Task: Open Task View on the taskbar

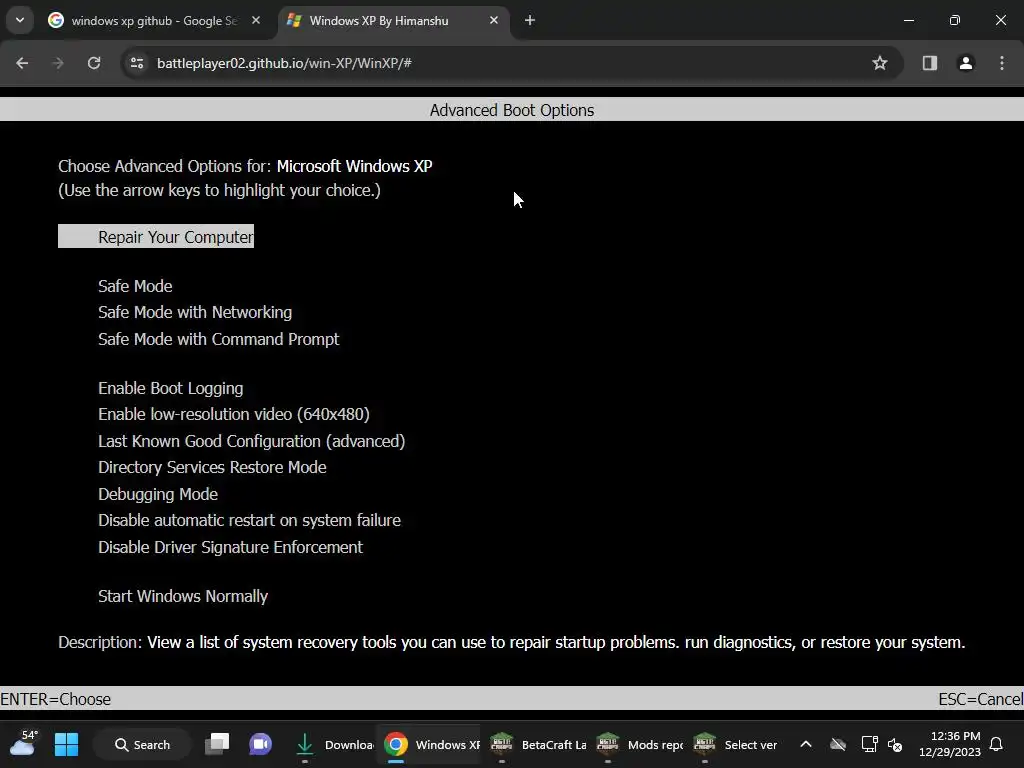Action: click(217, 744)
